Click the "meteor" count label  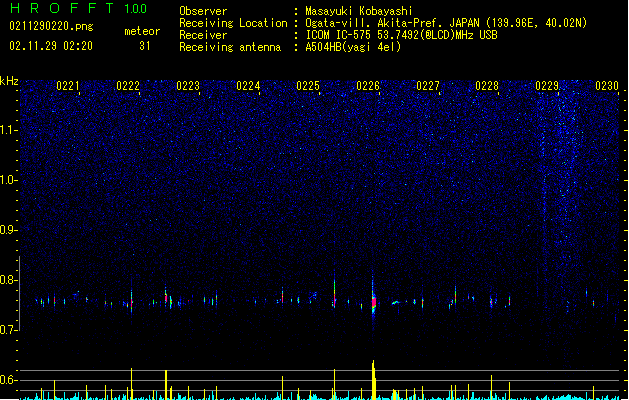[142, 31]
